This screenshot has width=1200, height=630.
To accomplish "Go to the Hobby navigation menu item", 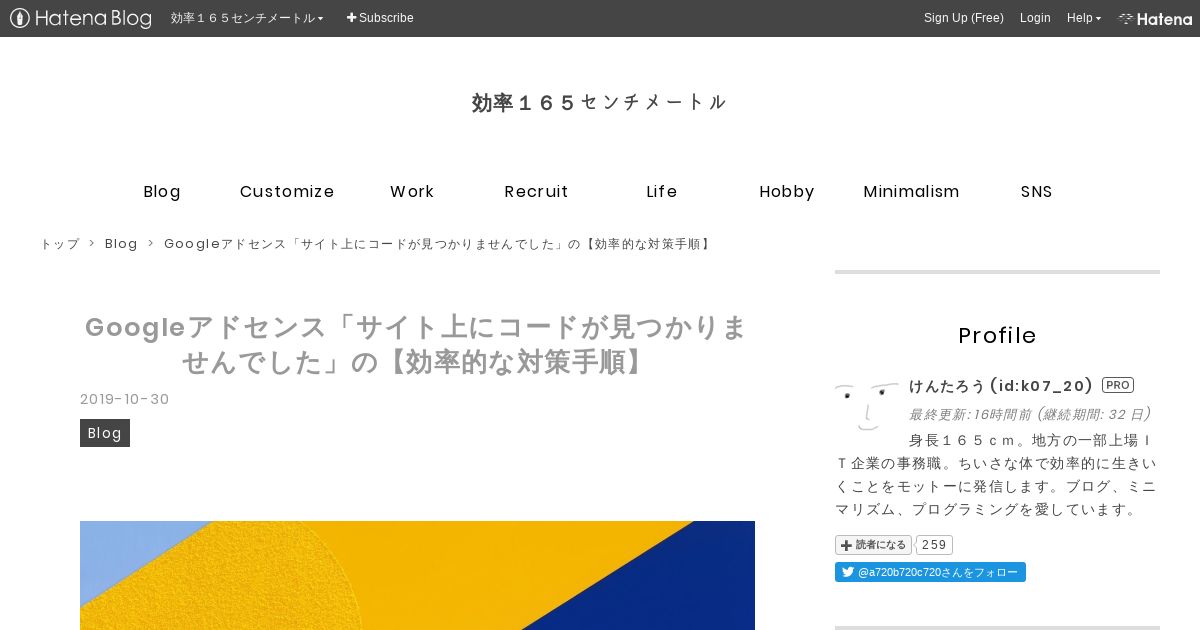I will tap(787, 191).
